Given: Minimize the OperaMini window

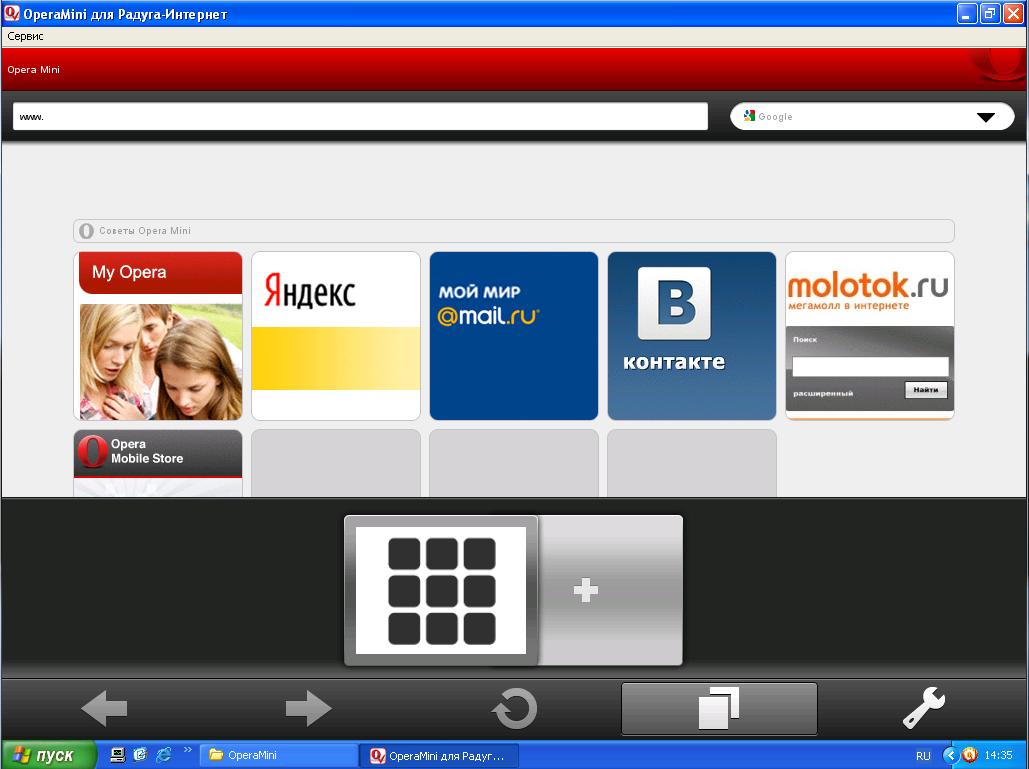Looking at the screenshot, I should pyautogui.click(x=967, y=13).
